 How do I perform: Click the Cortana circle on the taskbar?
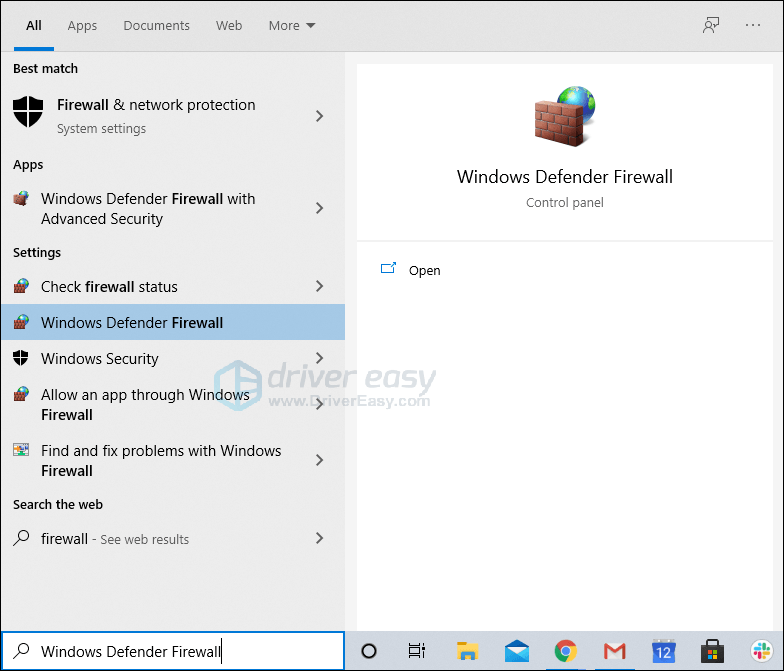point(368,651)
